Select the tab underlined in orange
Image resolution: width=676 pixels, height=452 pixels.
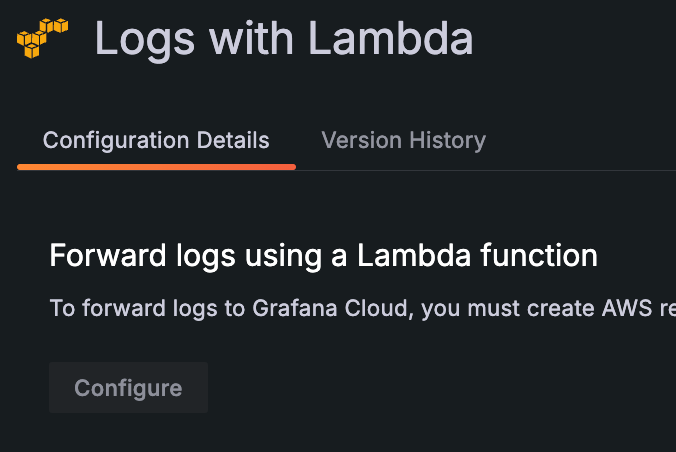pos(156,140)
